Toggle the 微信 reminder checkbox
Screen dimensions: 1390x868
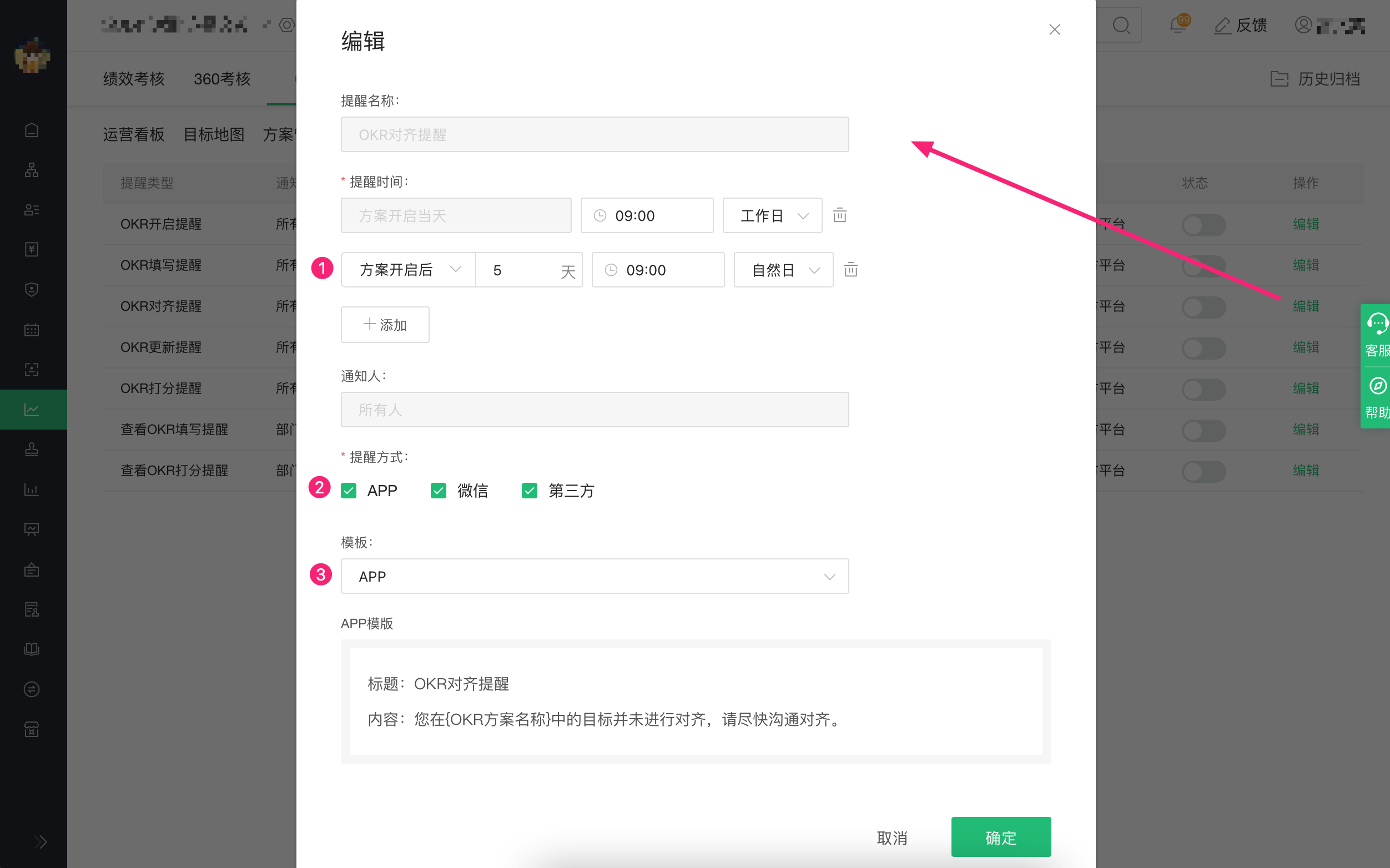pos(439,491)
